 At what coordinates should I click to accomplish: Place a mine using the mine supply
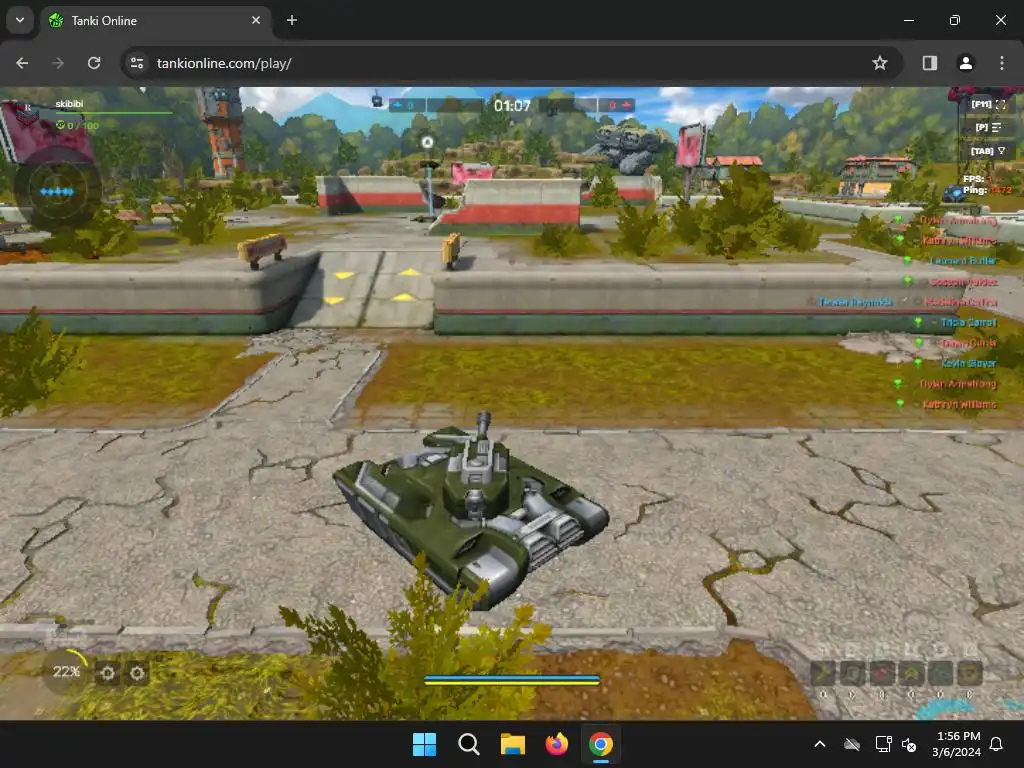(940, 673)
